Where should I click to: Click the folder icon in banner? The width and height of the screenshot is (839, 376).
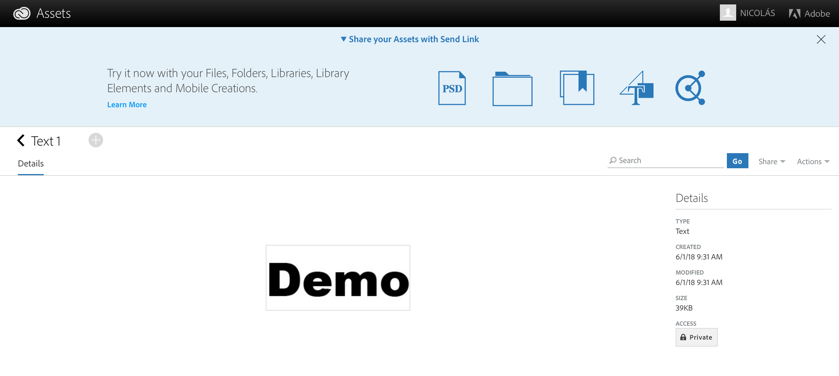pos(512,89)
